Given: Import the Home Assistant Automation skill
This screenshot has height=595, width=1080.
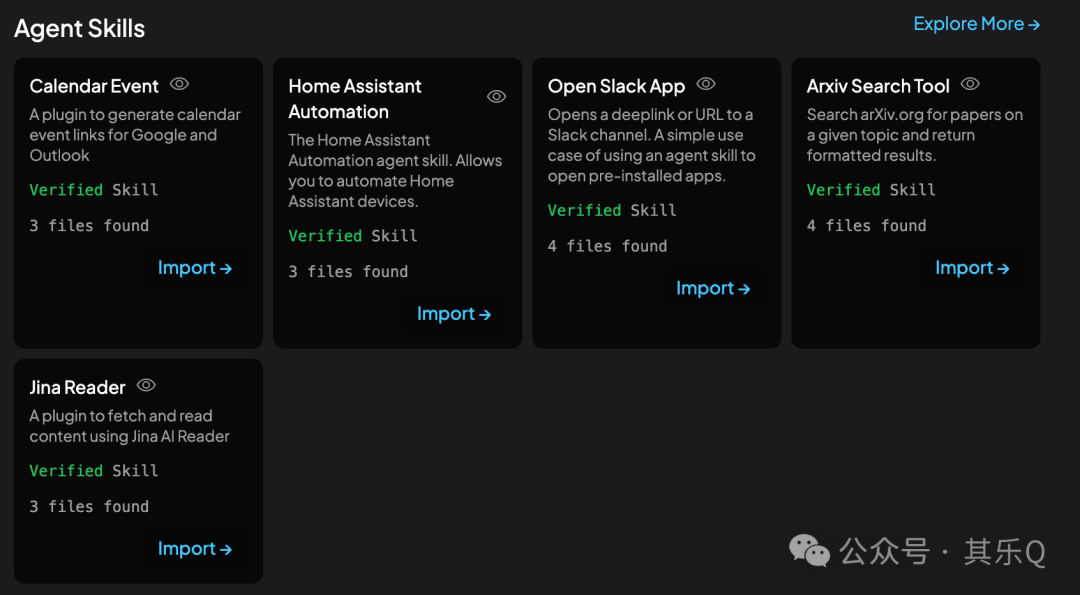Looking at the screenshot, I should point(454,313).
